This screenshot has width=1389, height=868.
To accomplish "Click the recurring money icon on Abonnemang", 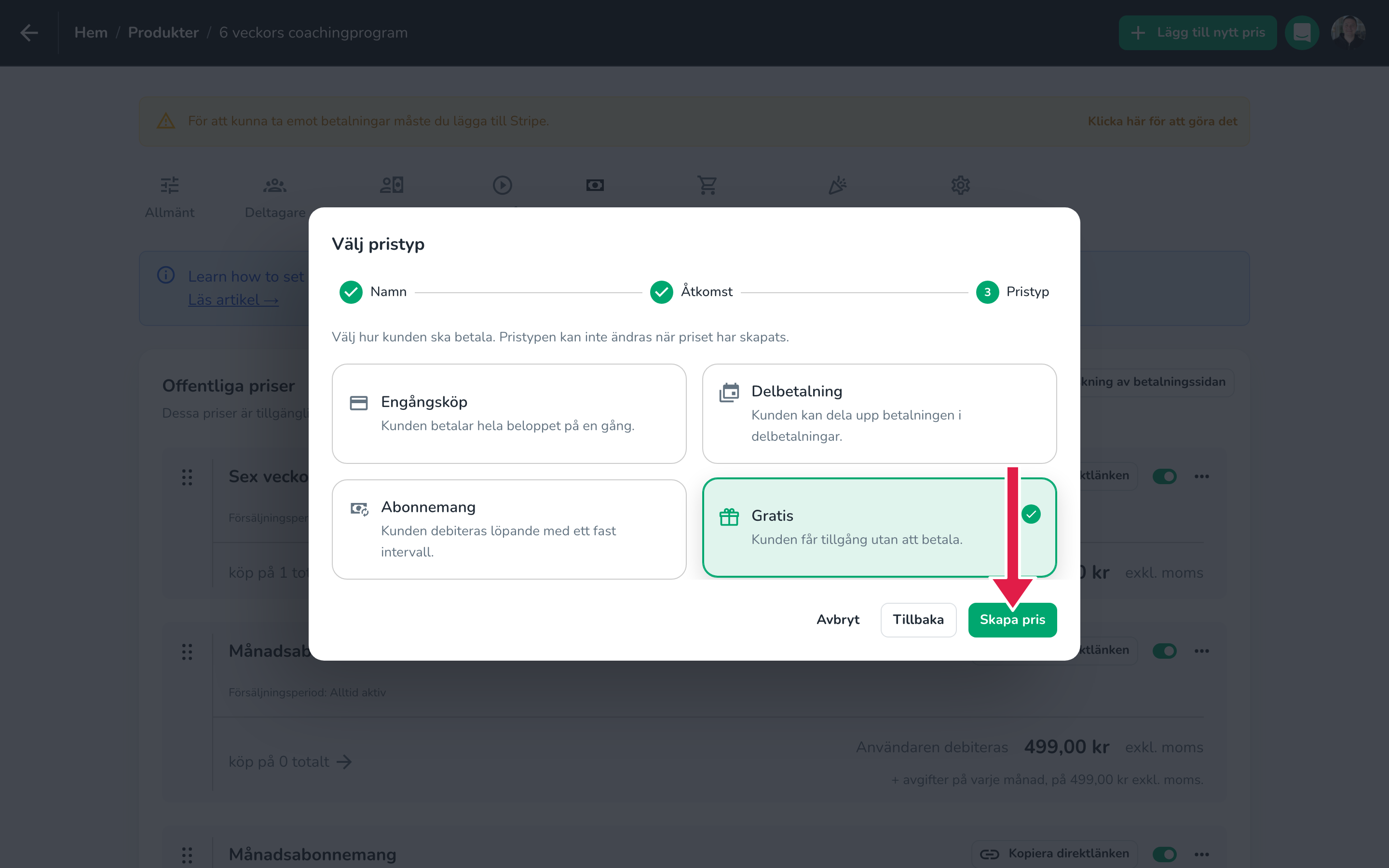I will tap(359, 509).
